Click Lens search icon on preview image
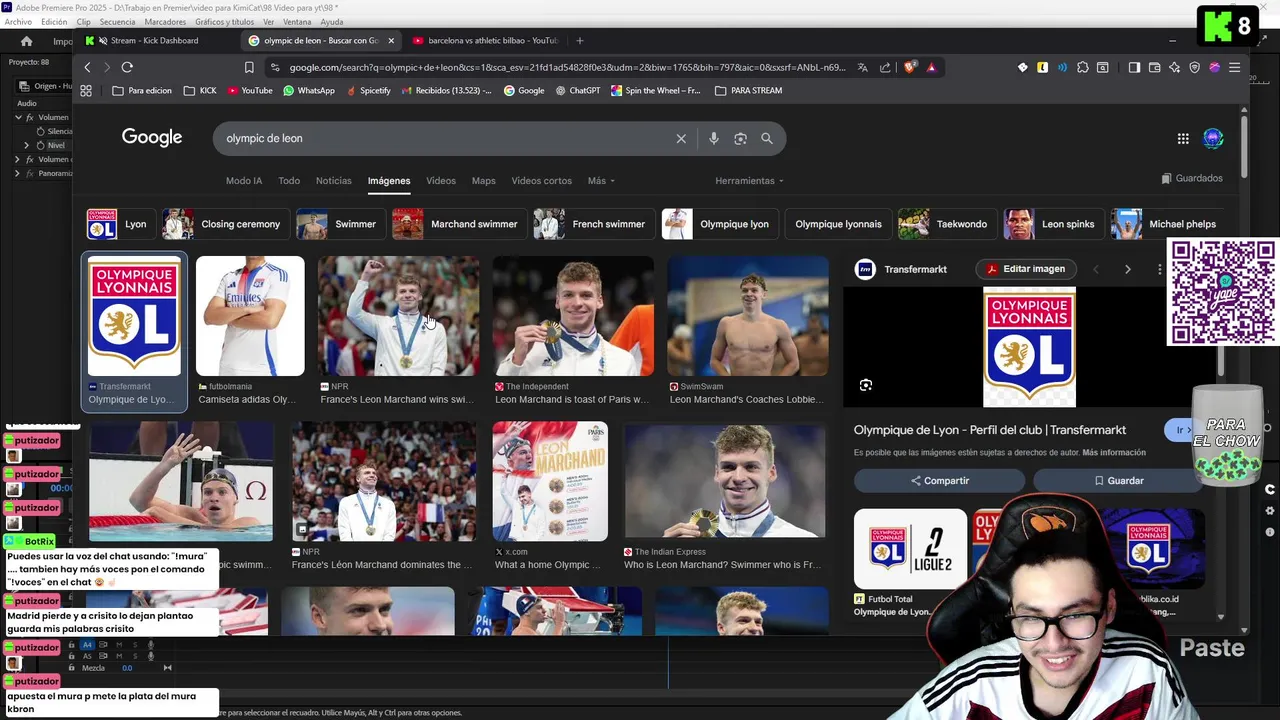The image size is (1280, 720). click(x=866, y=385)
